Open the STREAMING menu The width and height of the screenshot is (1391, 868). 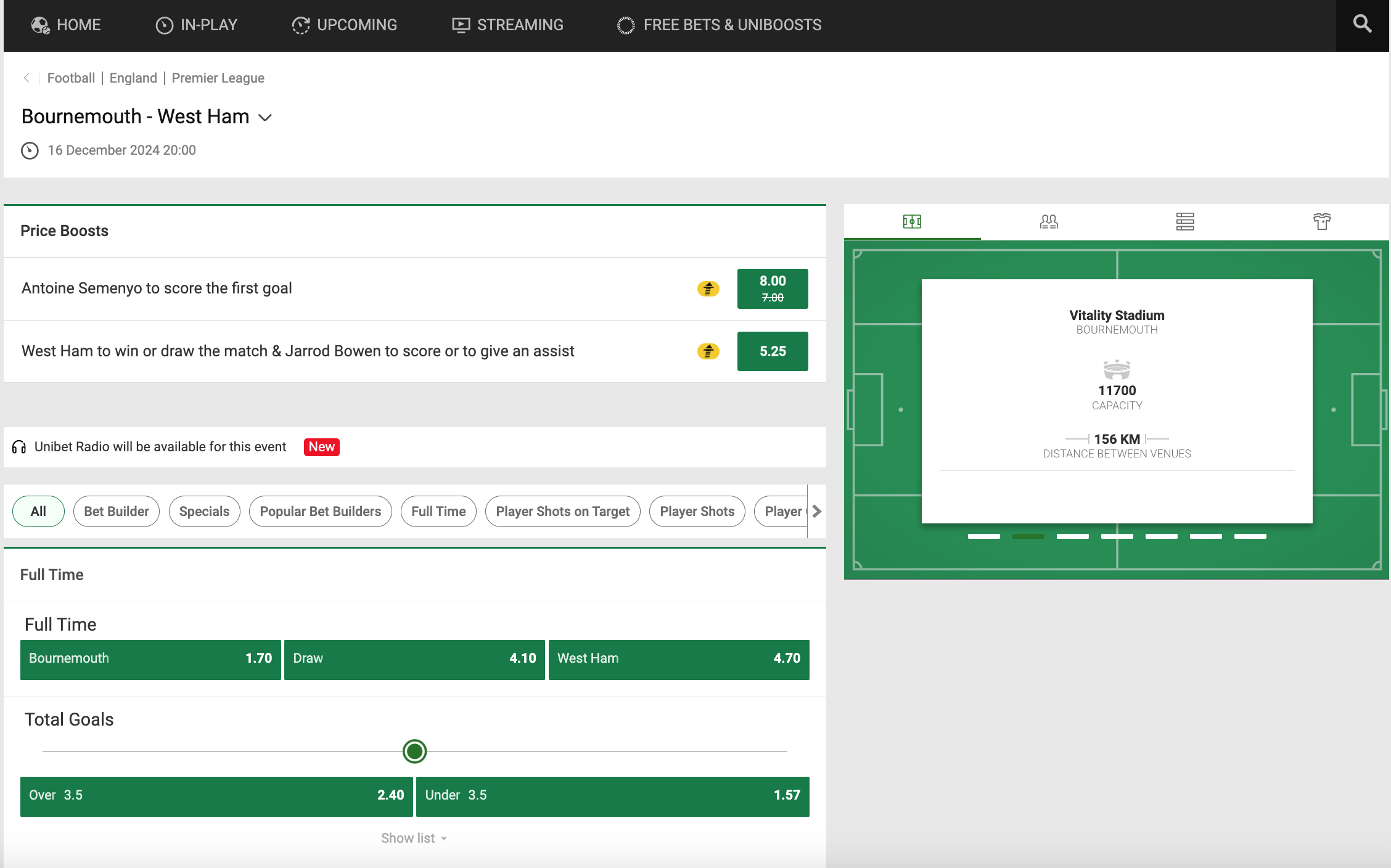[x=507, y=25]
